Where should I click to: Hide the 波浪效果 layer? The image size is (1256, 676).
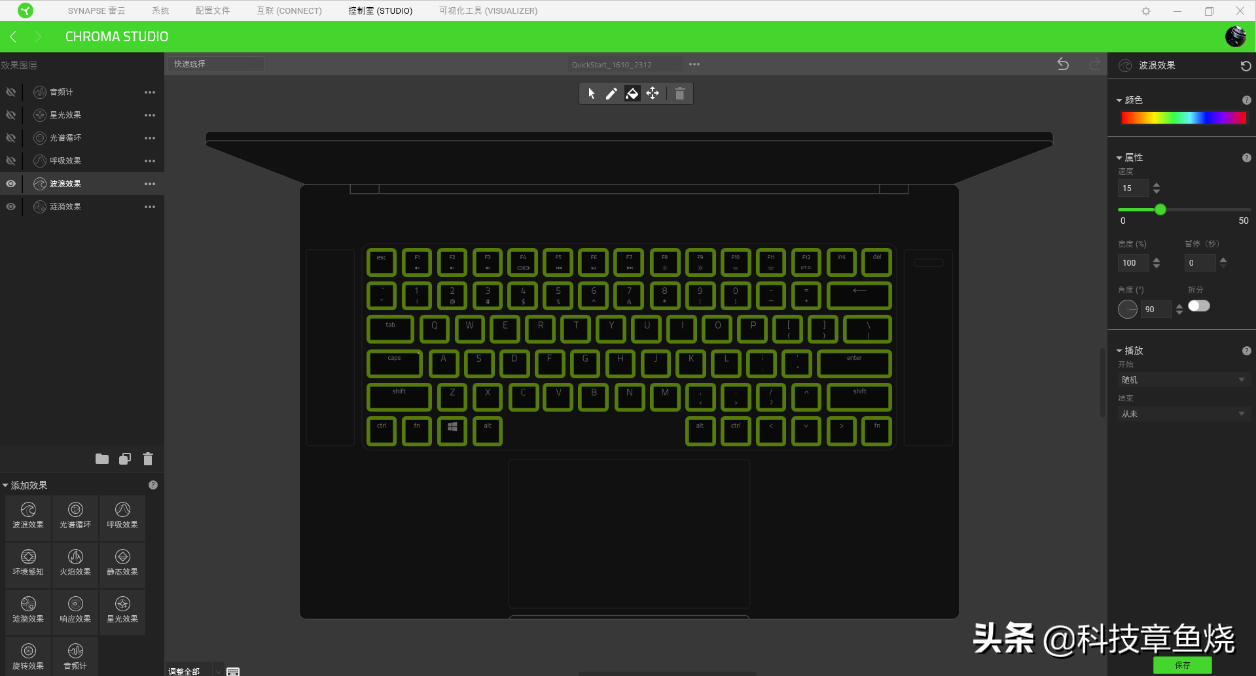pyautogui.click(x=11, y=184)
